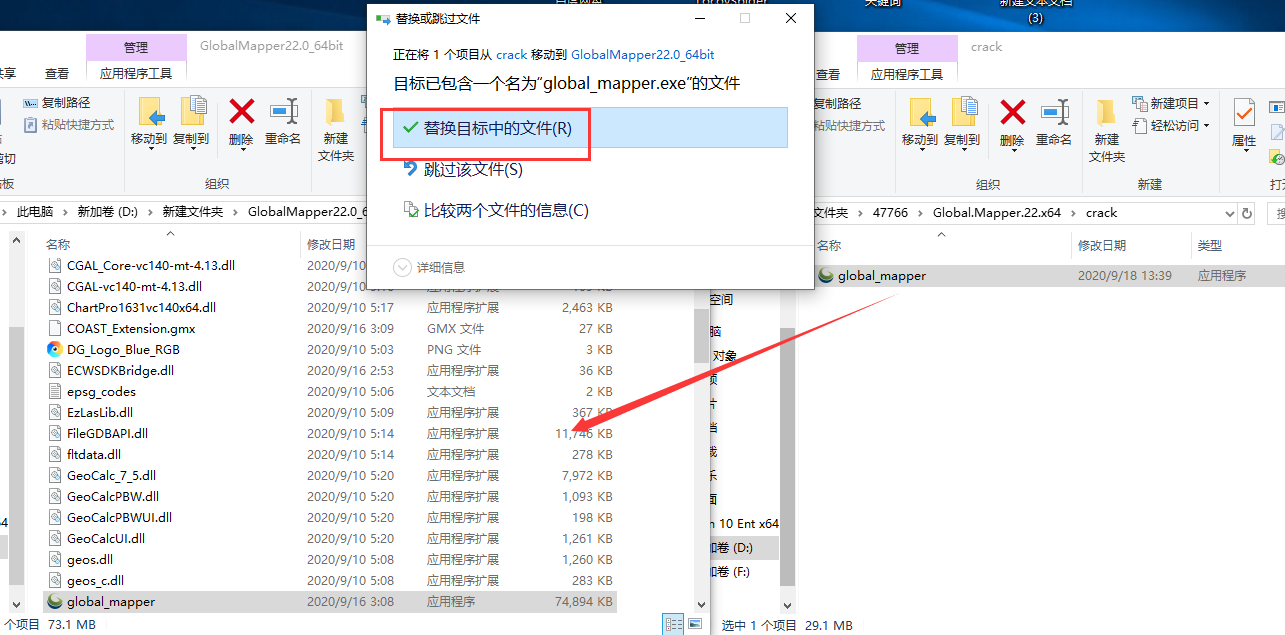The width and height of the screenshot is (1285, 635).
Task: Select ECWSDKBridge.dll file
Action: tap(120, 370)
